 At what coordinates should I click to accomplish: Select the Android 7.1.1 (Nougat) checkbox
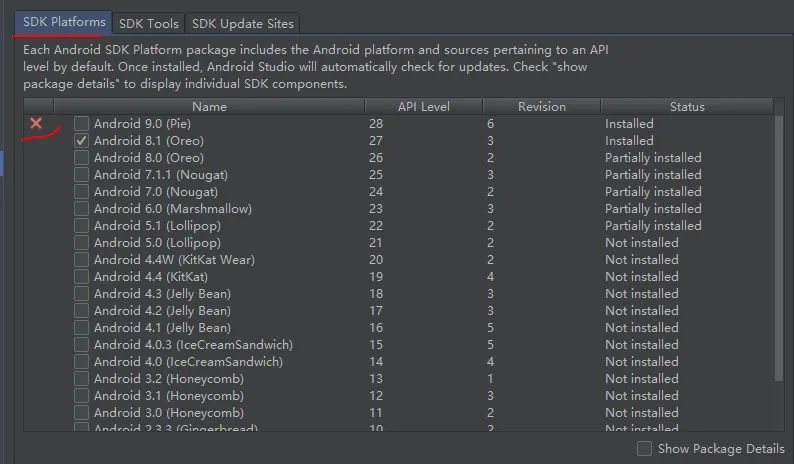pyautogui.click(x=81, y=175)
